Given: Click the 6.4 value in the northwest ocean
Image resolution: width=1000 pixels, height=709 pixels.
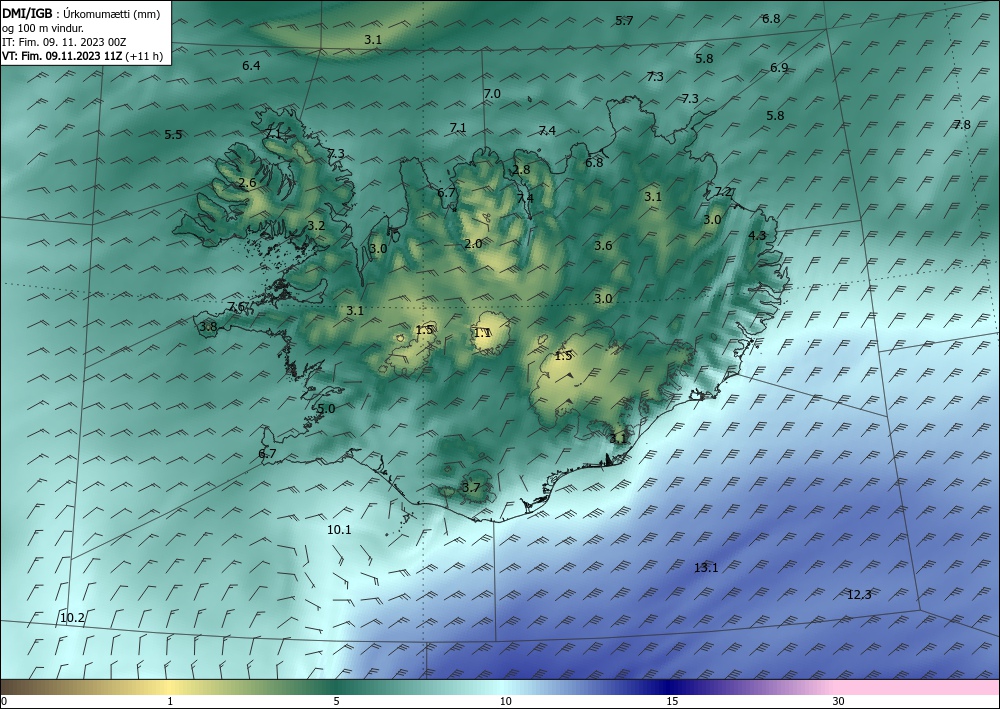Looking at the screenshot, I should click(251, 65).
